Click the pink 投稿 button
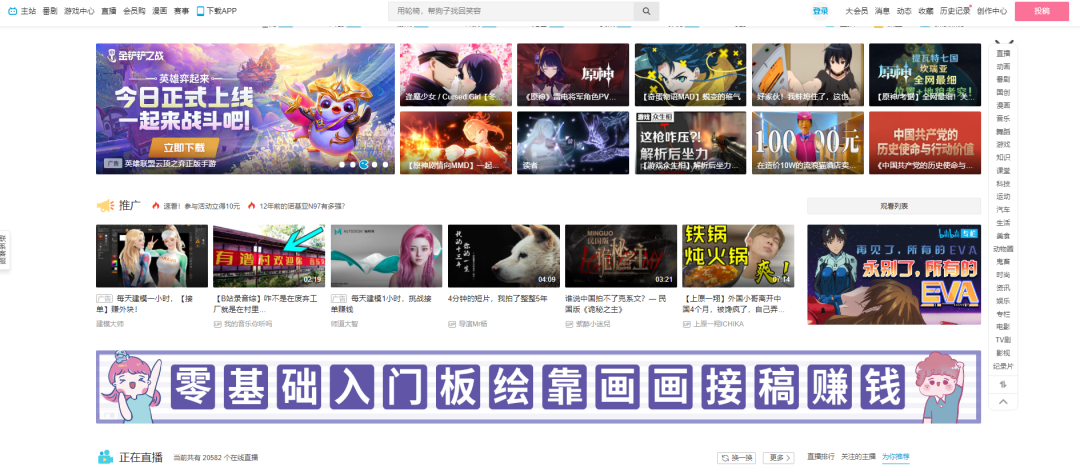This screenshot has width=1080, height=471. tap(1041, 11)
